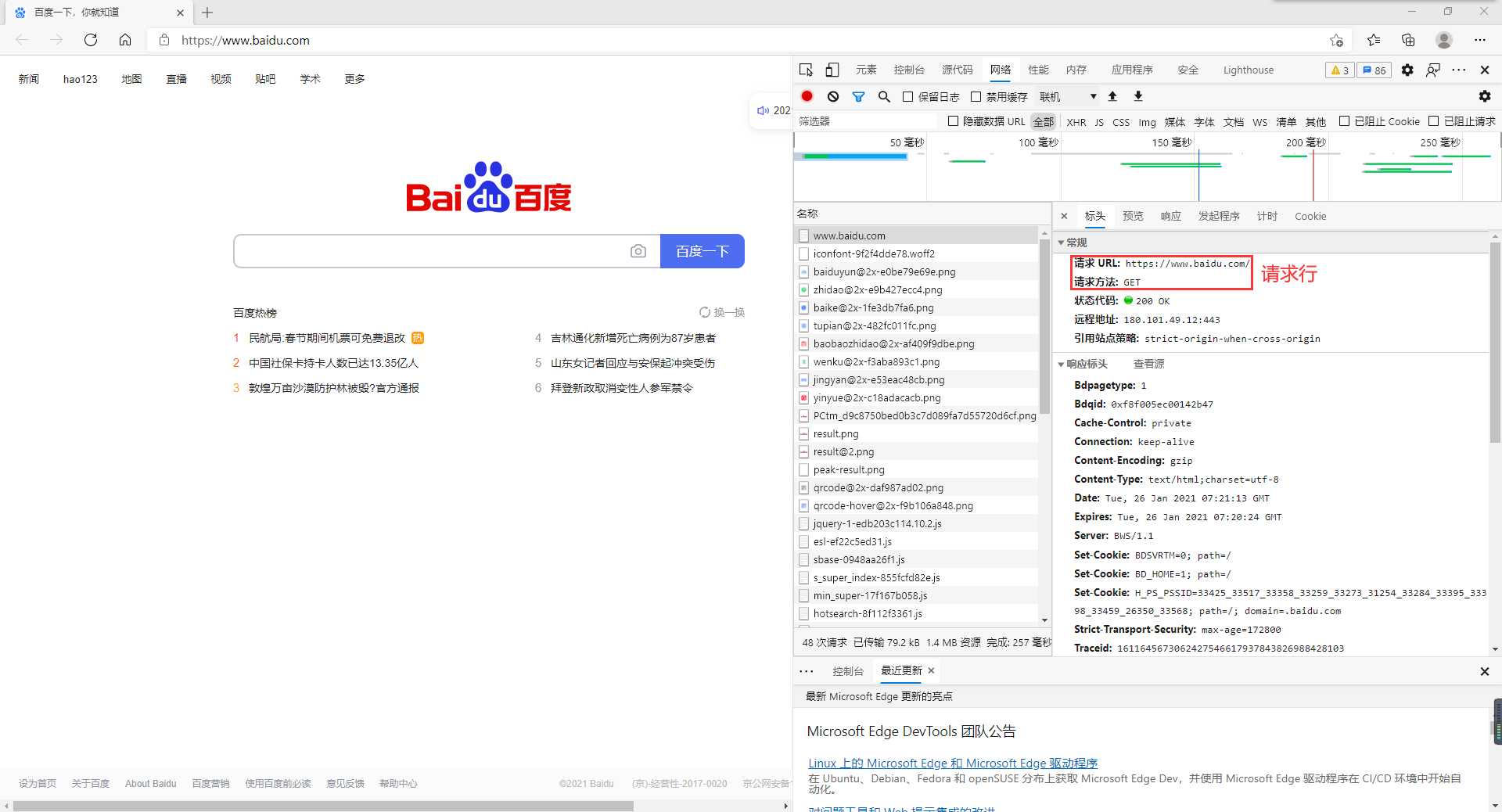Open DevTools settings gear in top bar
This screenshot has height=812, width=1502.
[x=1407, y=70]
